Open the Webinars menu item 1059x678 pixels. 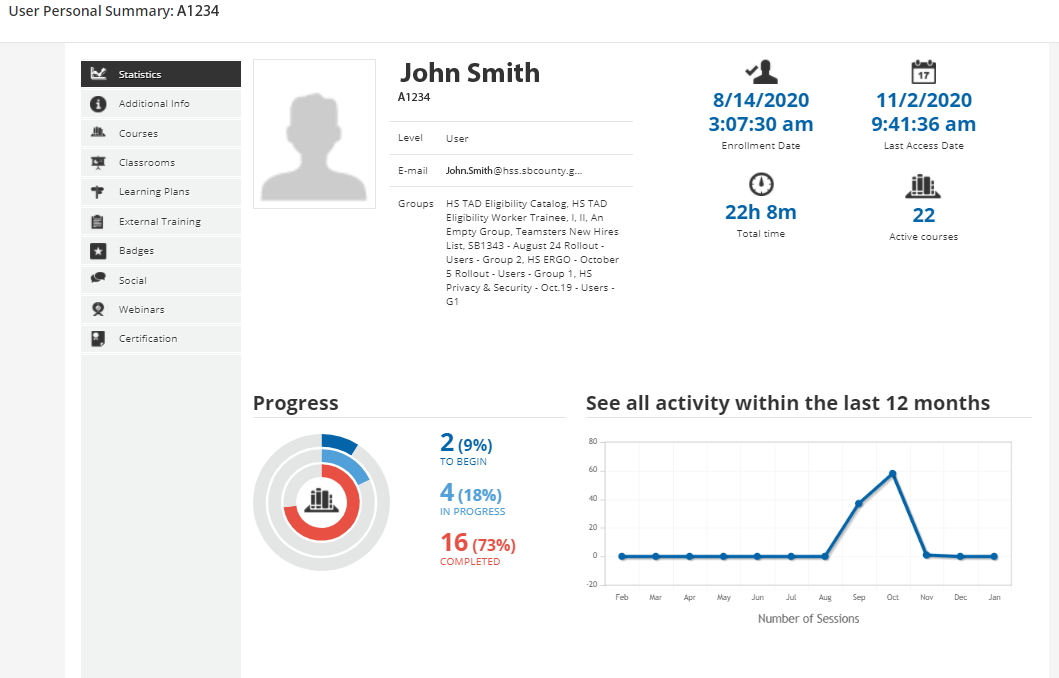coord(141,310)
